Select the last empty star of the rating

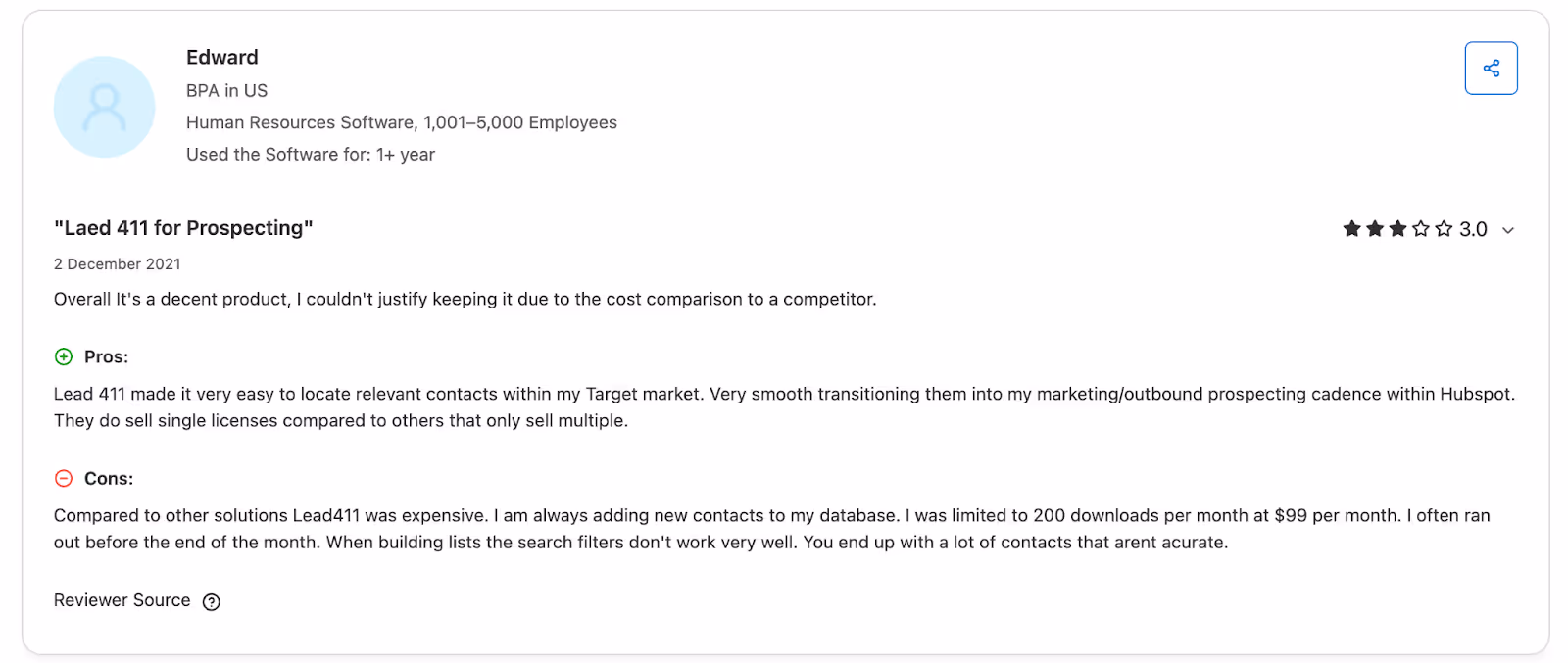[1444, 228]
